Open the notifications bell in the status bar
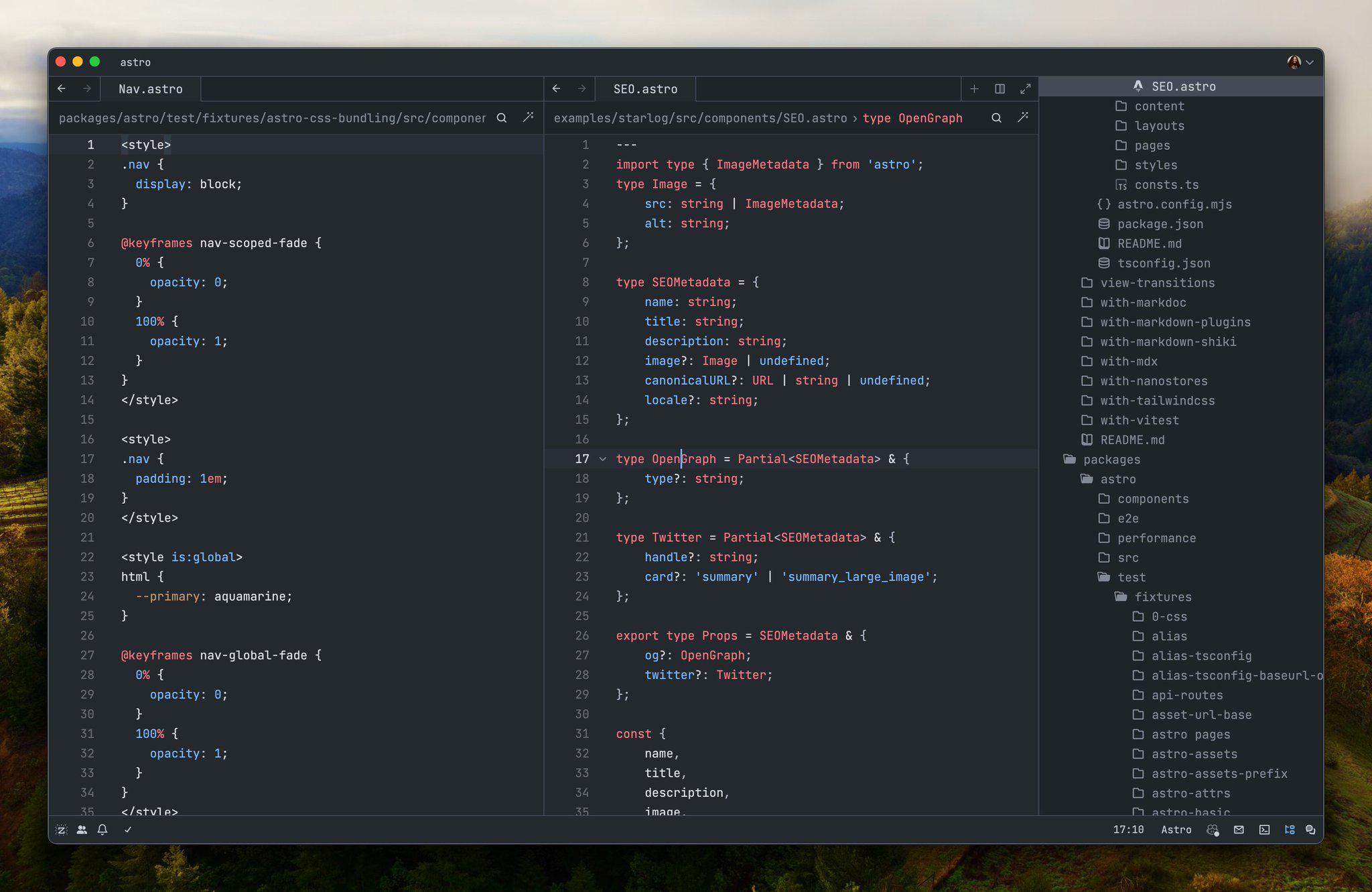The image size is (1372, 892). (102, 830)
